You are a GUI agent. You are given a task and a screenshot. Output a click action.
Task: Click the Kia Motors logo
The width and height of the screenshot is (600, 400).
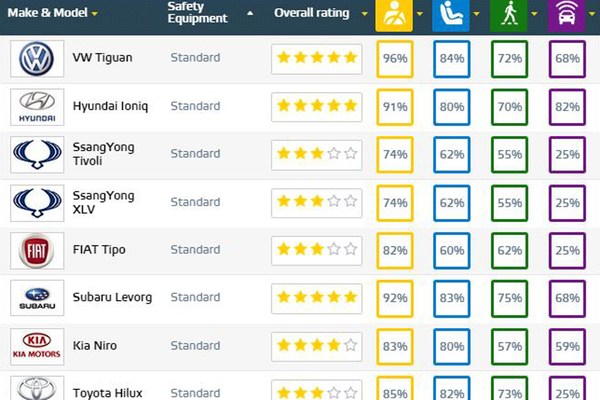coord(37,346)
